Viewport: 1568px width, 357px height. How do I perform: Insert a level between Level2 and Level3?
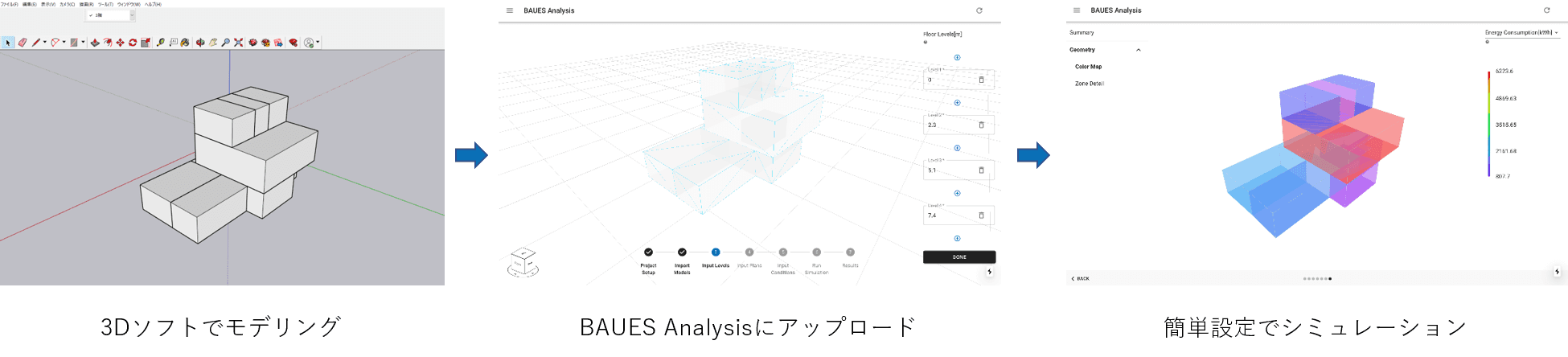coord(957,148)
